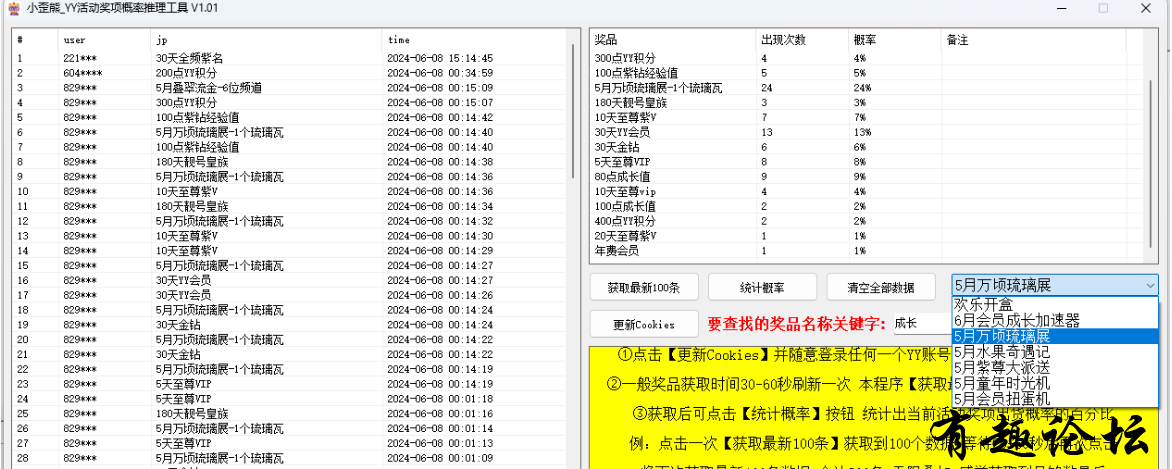Click the time column header
1172x469 pixels.
coord(475,40)
